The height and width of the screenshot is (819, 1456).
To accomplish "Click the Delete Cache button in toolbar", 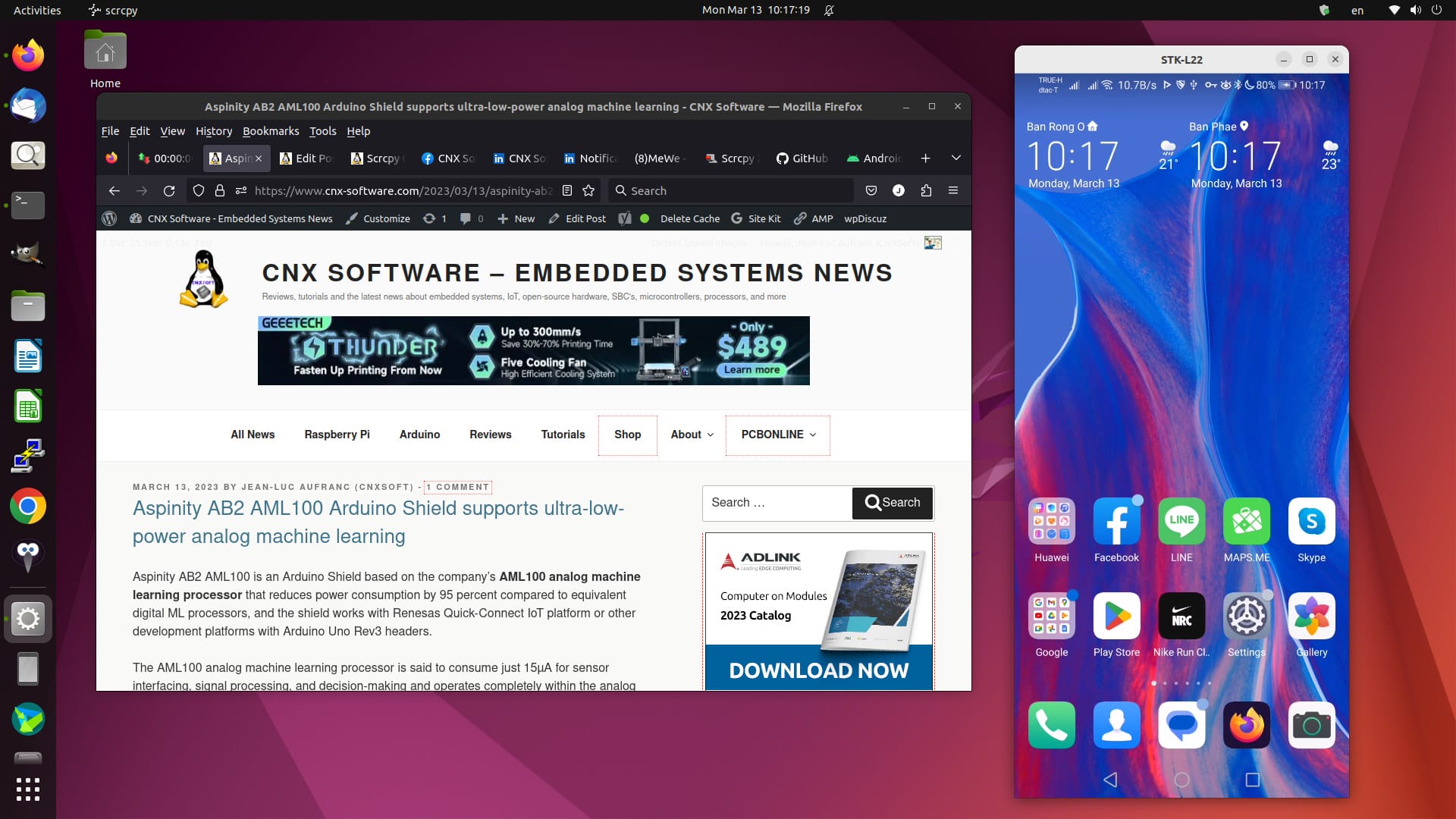I will pos(689,218).
